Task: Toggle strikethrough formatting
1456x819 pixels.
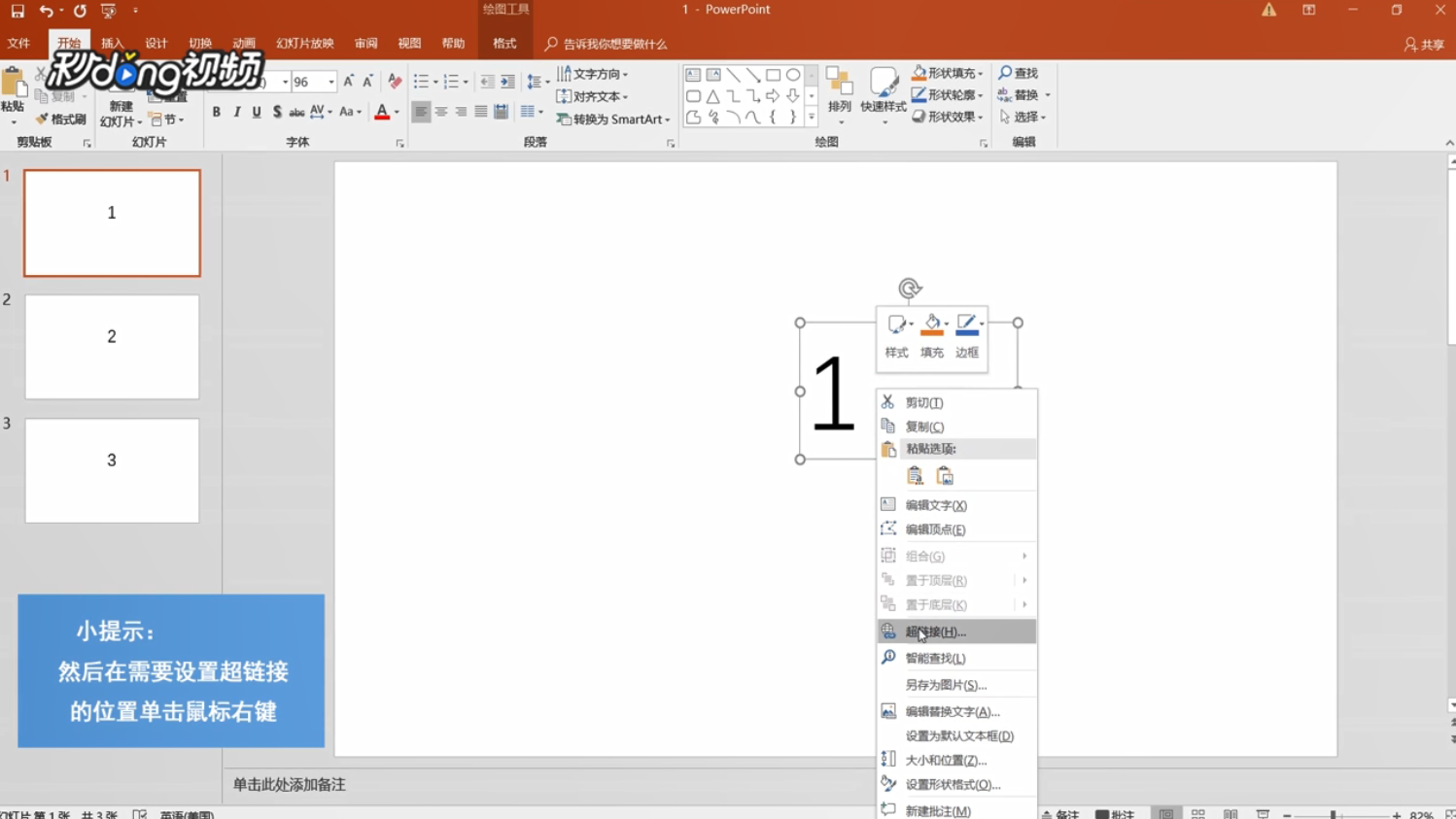Action: 296,113
